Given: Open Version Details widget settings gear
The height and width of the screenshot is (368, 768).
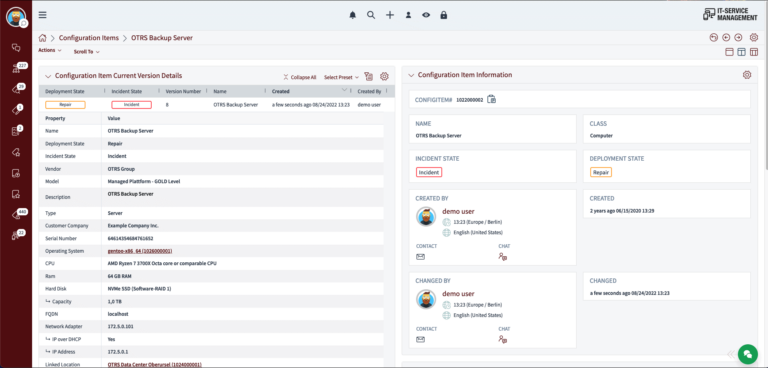Looking at the screenshot, I should coord(384,76).
